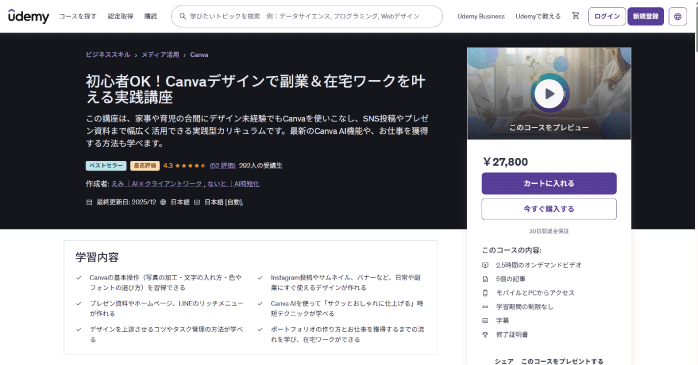Open the 購読 menu item
Screen dimensions: 698x365
pos(150,16)
